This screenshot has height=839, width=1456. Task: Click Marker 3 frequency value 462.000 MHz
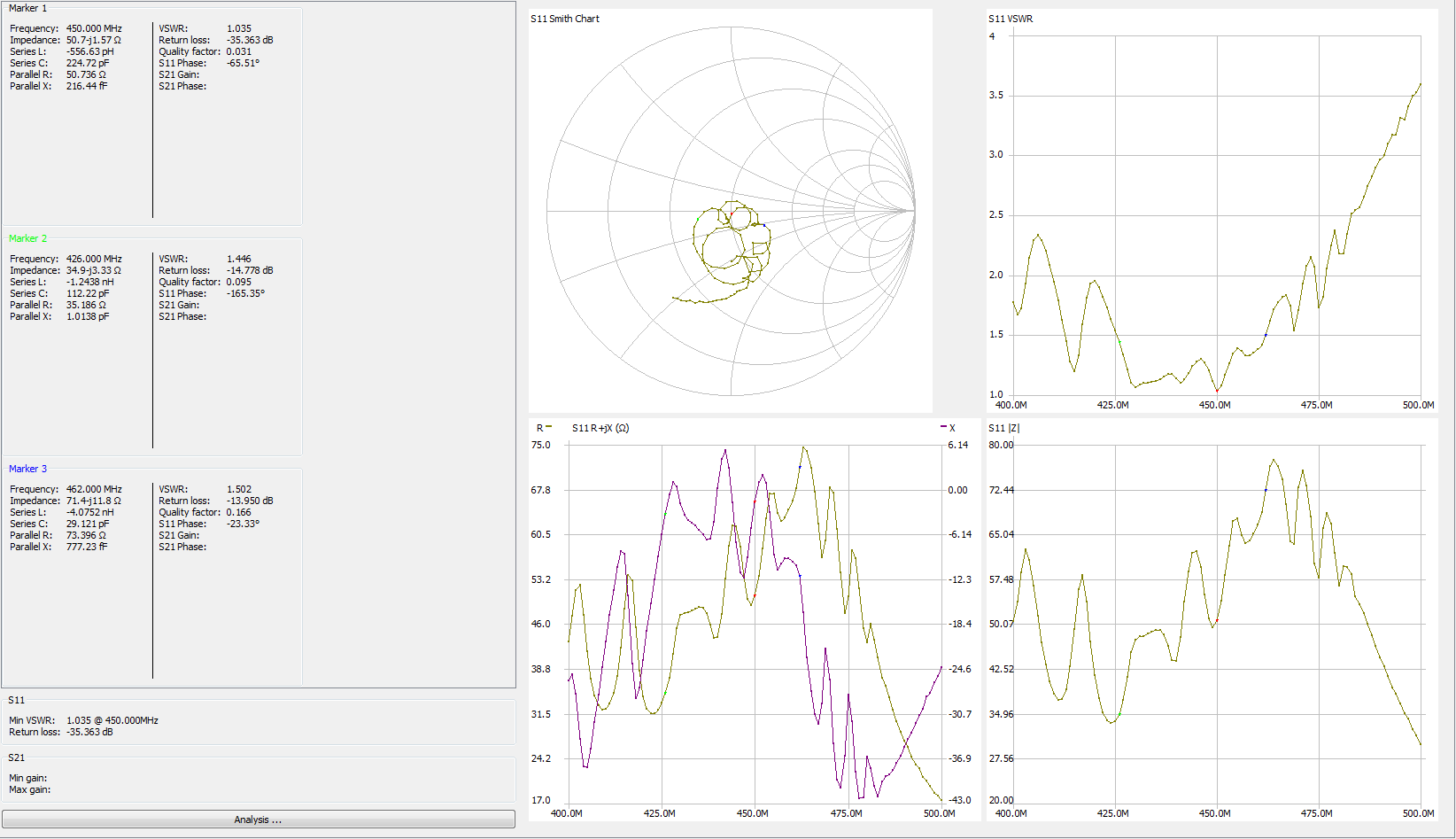pyautogui.click(x=94, y=489)
